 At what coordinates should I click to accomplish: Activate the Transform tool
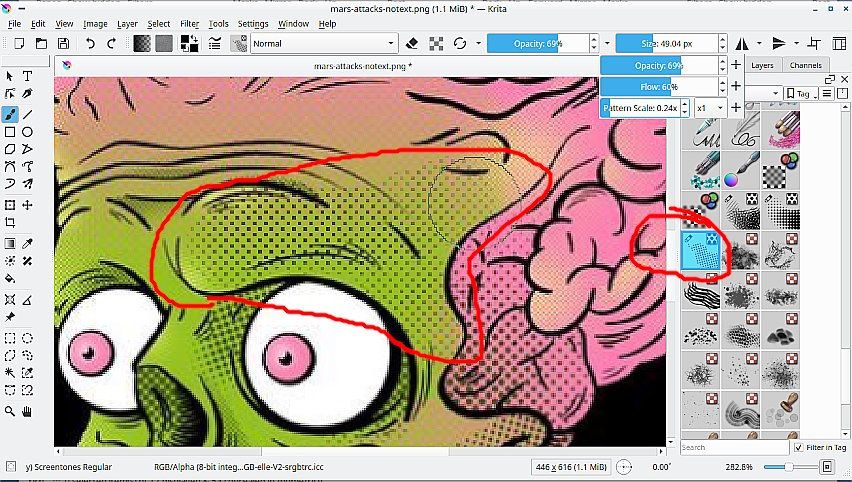[x=10, y=205]
